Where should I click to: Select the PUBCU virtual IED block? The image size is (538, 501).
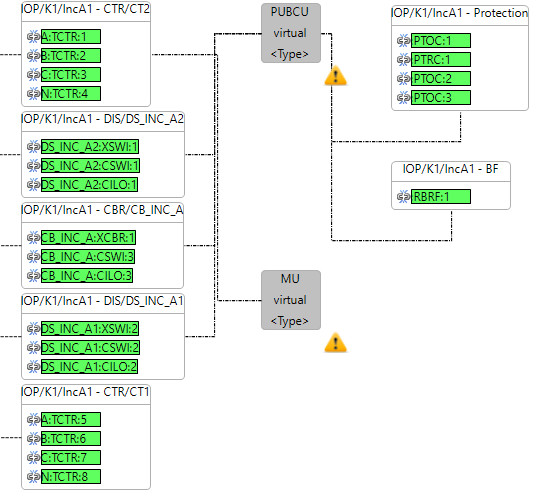pyautogui.click(x=291, y=33)
